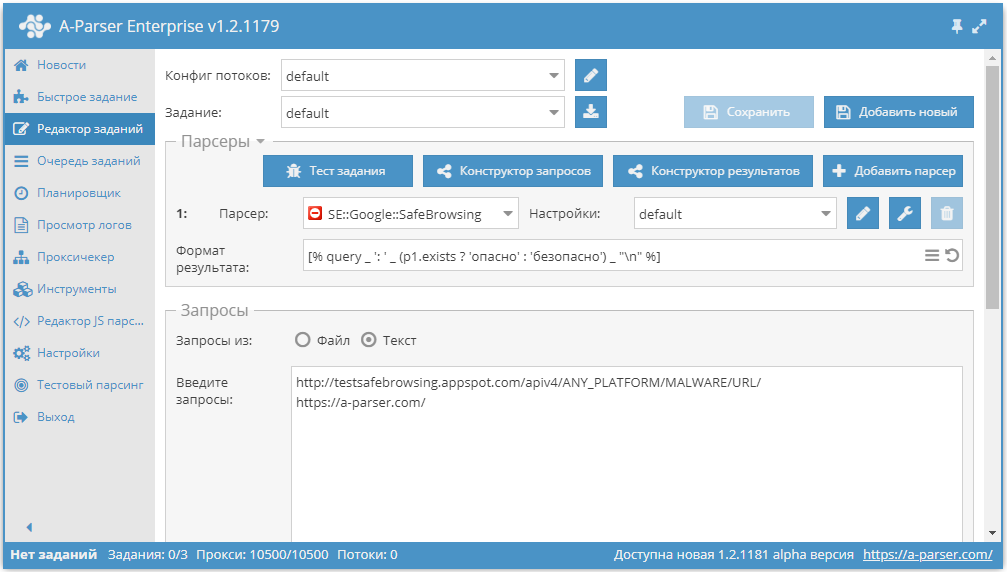Click the scrollbar up arrow
This screenshot has width=1007, height=572.
[992, 58]
